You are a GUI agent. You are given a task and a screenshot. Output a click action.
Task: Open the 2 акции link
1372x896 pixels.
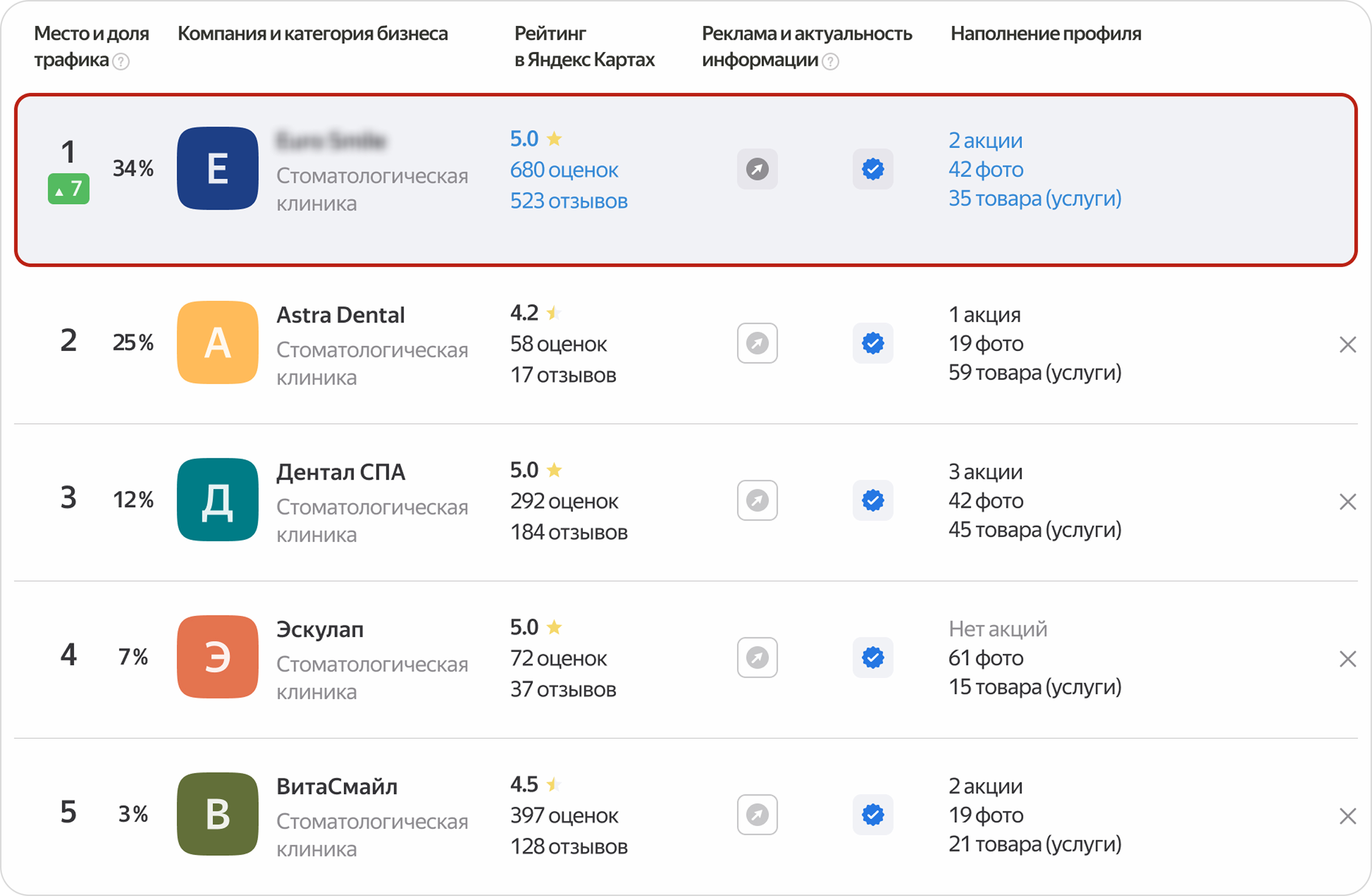pos(985,141)
